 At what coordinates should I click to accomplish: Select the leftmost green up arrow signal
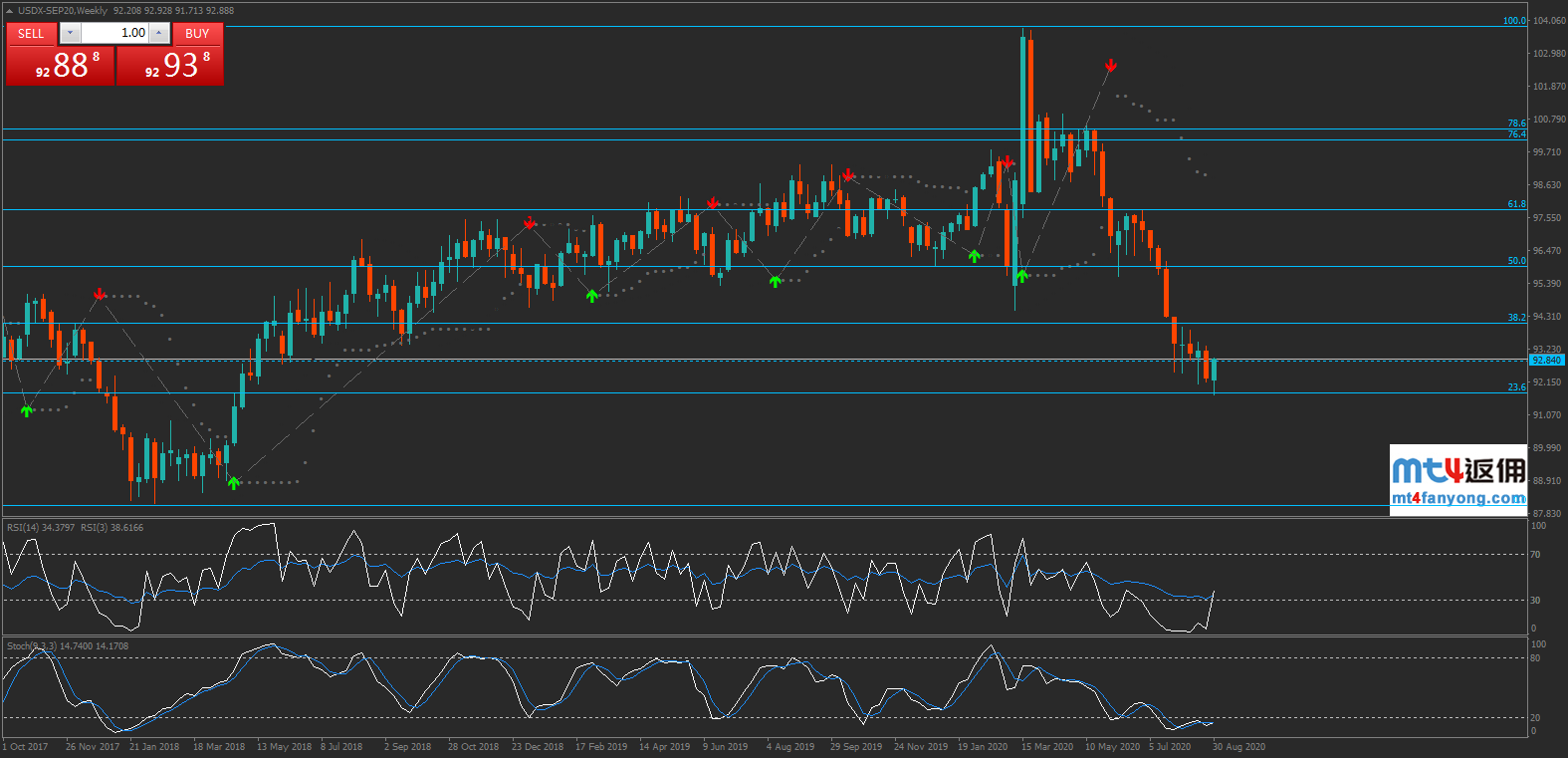click(x=27, y=410)
